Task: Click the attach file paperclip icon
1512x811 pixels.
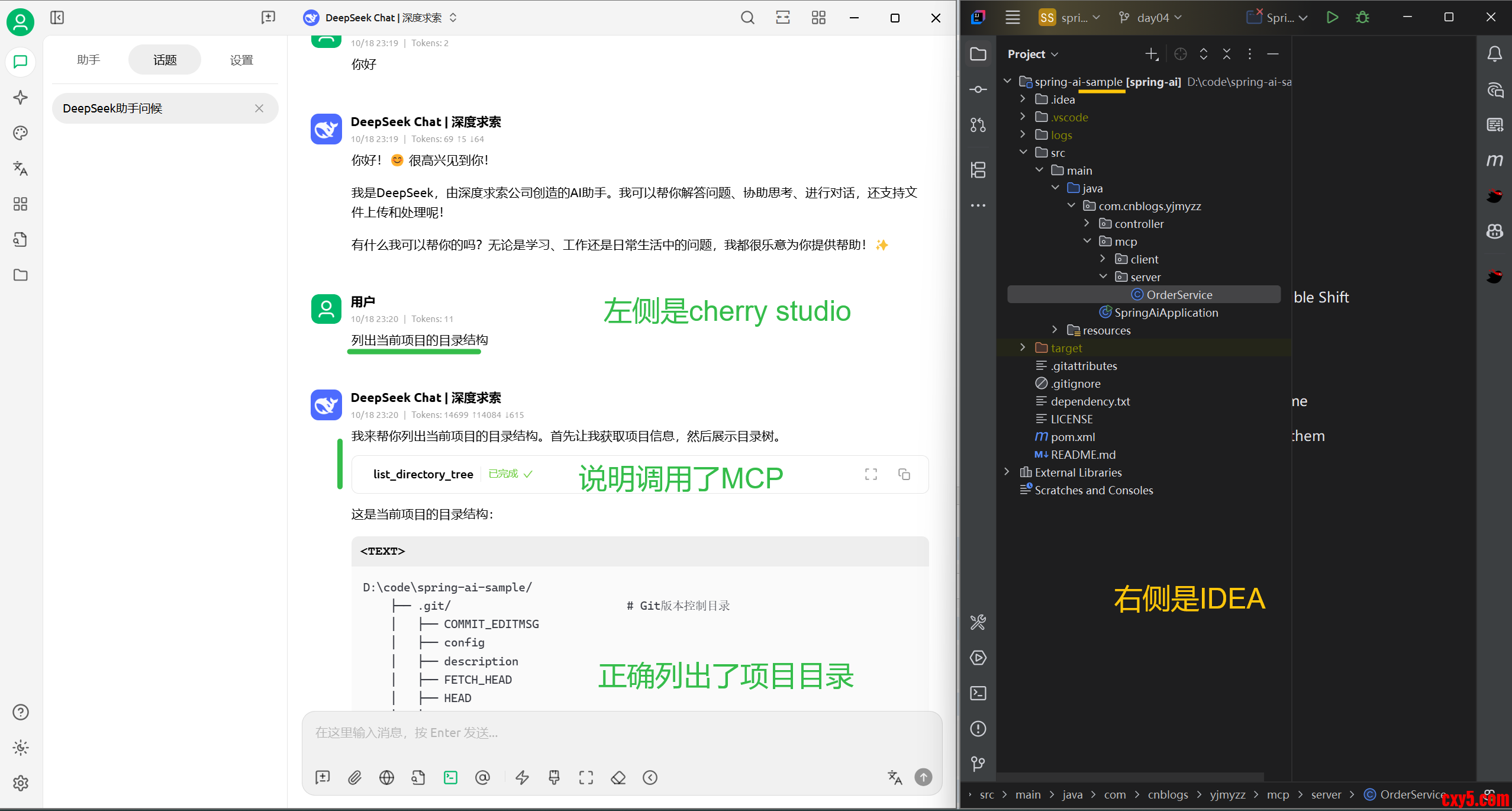Action: click(x=354, y=777)
